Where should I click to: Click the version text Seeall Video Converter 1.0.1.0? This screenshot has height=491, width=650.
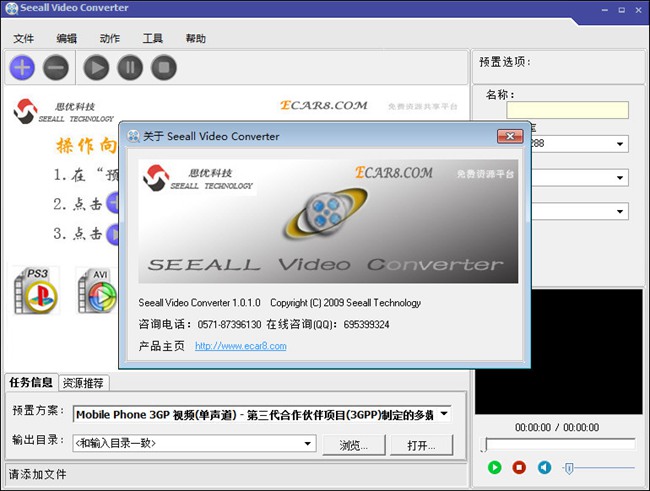pos(199,303)
